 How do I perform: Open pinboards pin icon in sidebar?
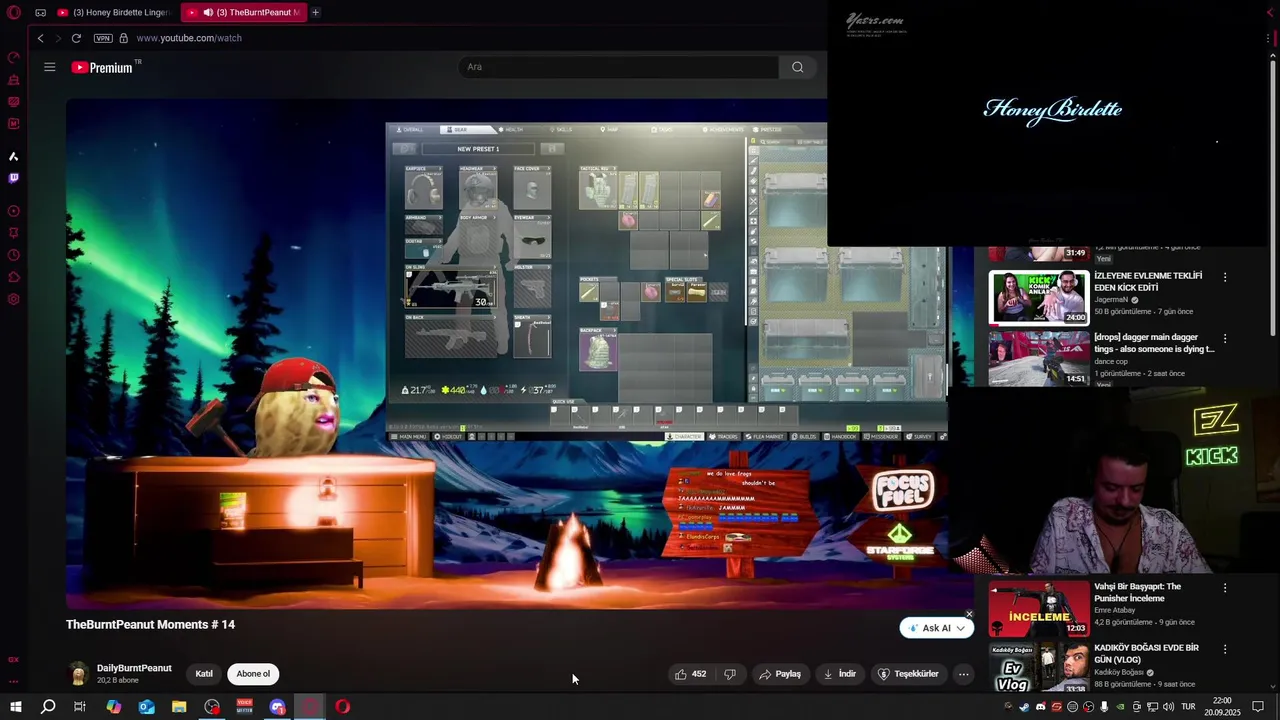13,233
